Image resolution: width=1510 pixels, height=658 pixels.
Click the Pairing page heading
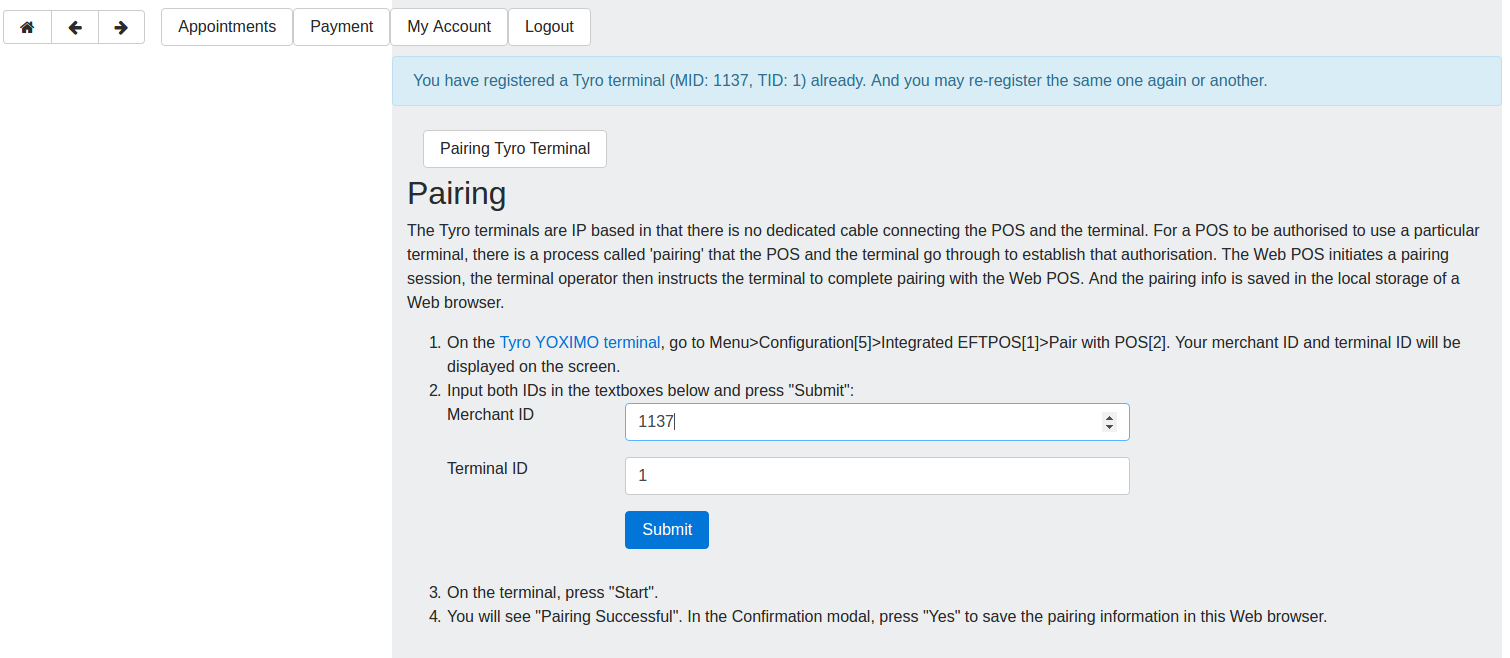pos(455,193)
